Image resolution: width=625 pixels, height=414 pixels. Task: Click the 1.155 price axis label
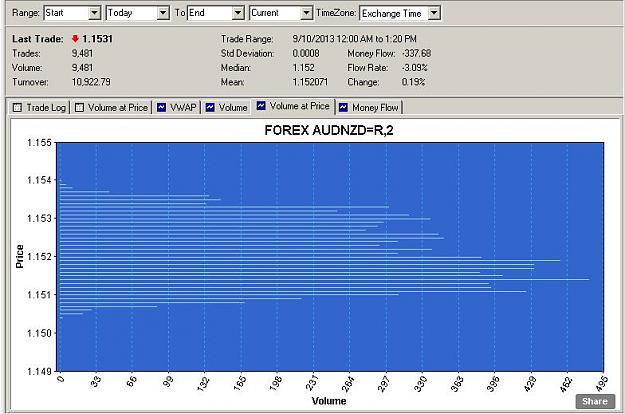click(x=39, y=143)
